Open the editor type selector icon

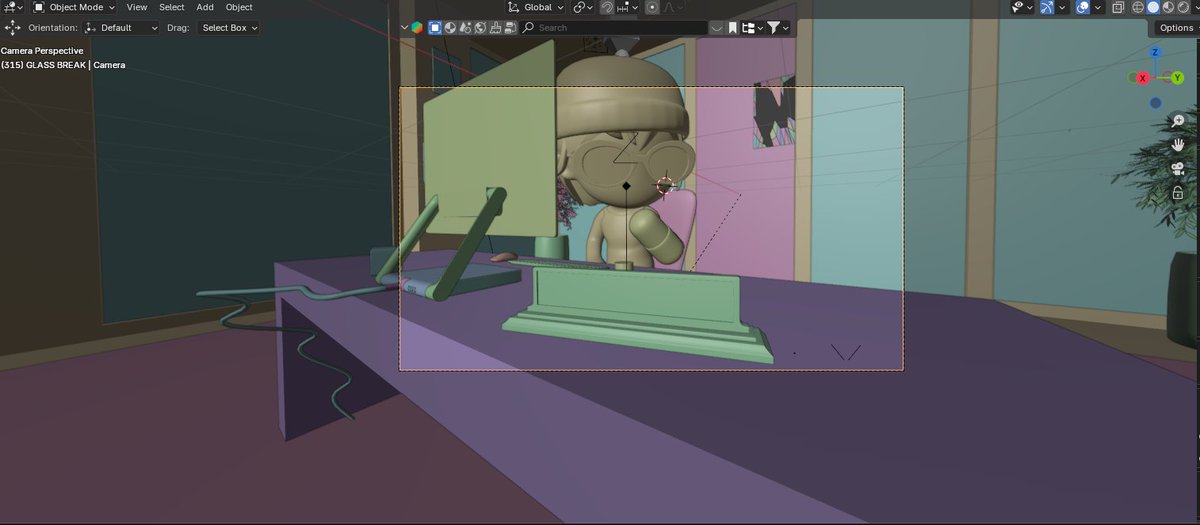14,7
